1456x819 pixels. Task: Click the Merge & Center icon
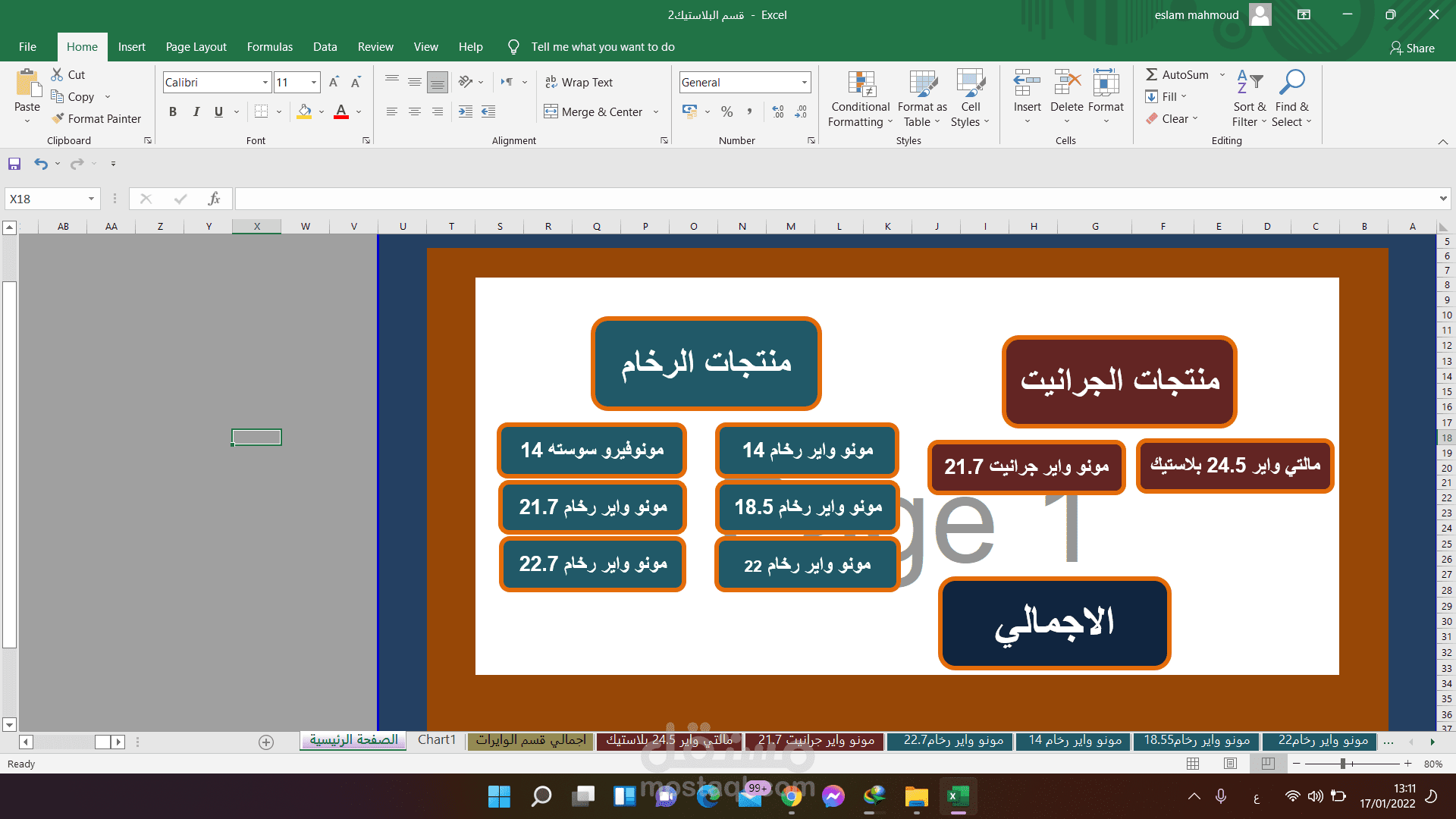tap(551, 111)
